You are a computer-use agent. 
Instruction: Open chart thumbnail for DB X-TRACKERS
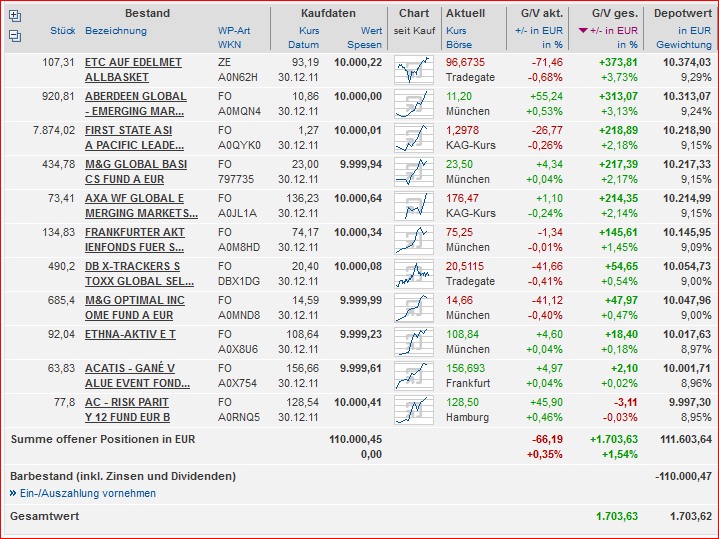tap(414, 273)
